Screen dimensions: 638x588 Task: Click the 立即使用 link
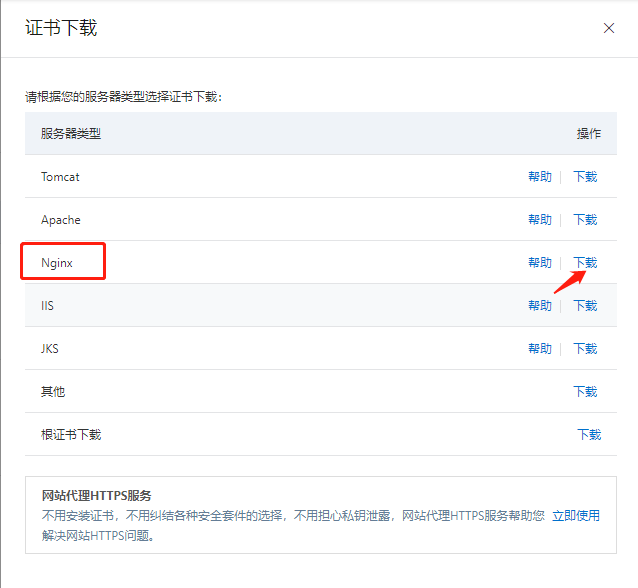pyautogui.click(x=576, y=516)
